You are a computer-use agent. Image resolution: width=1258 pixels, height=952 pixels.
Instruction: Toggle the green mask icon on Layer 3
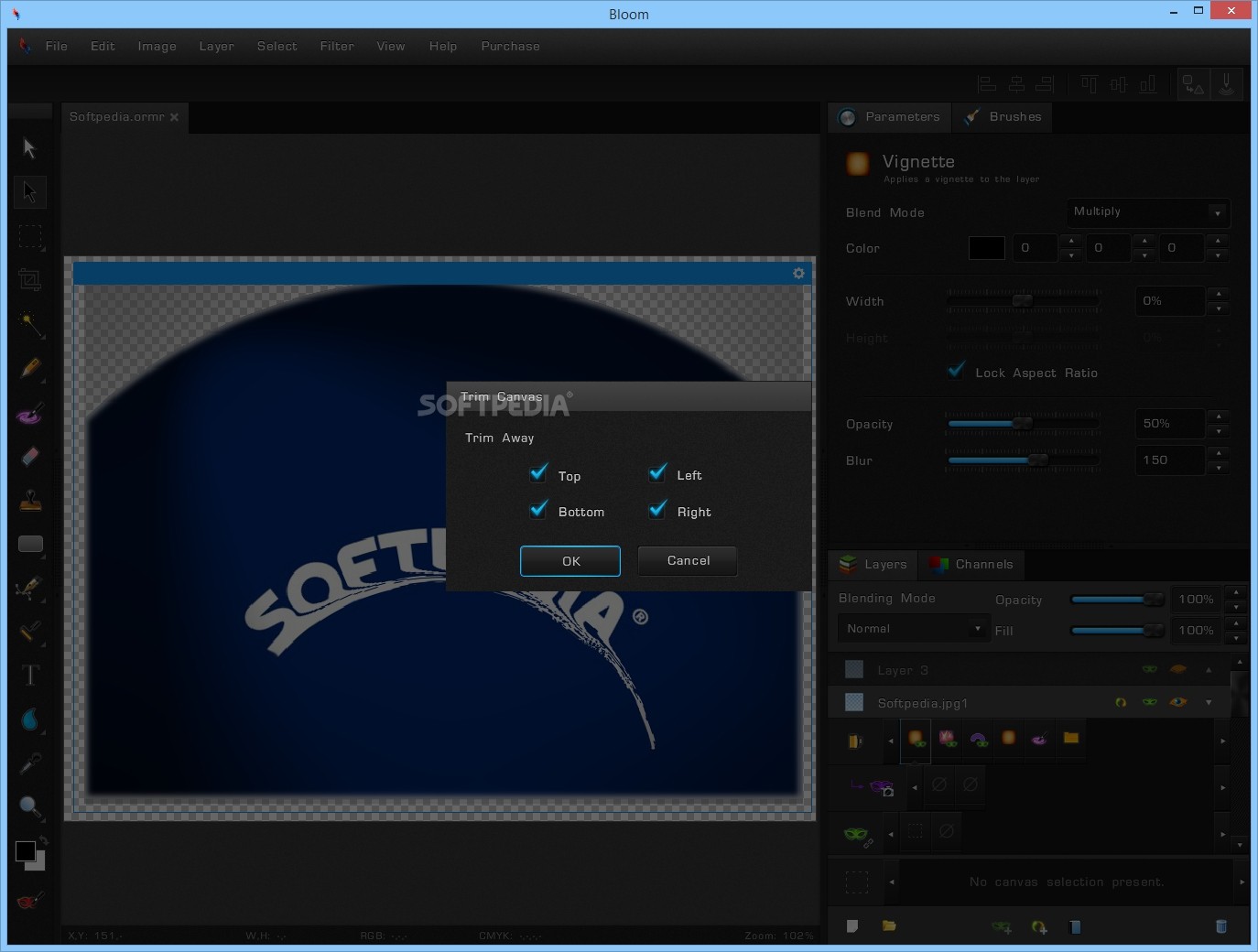pyautogui.click(x=1150, y=669)
